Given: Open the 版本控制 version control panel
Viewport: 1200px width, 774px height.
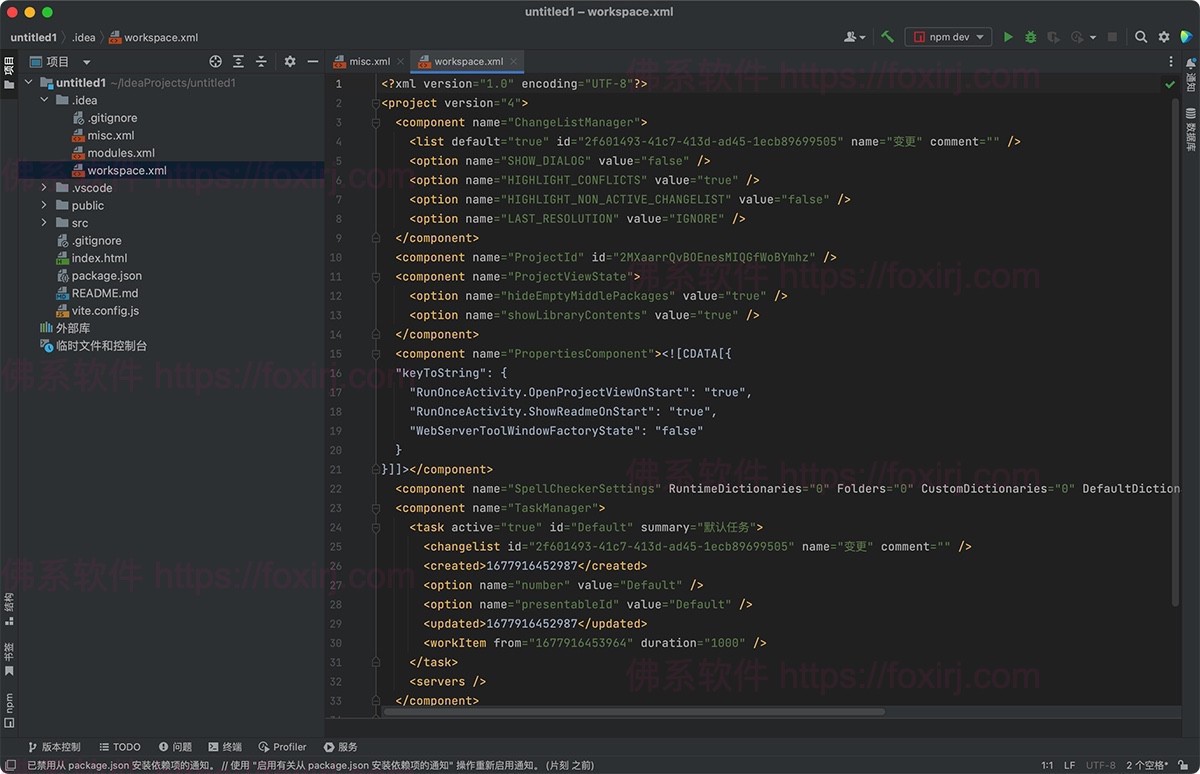Looking at the screenshot, I should click(55, 746).
